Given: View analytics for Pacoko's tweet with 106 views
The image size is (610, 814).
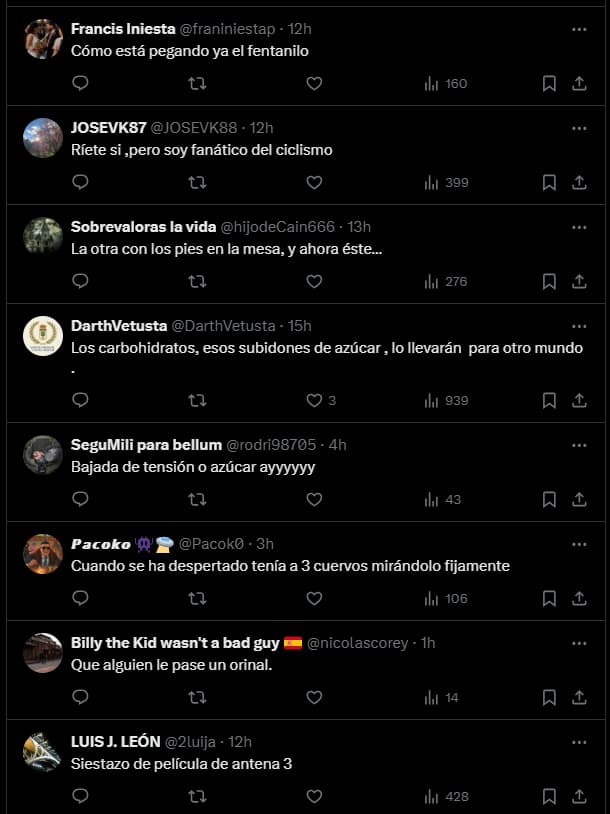Looking at the screenshot, I should click(446, 599).
